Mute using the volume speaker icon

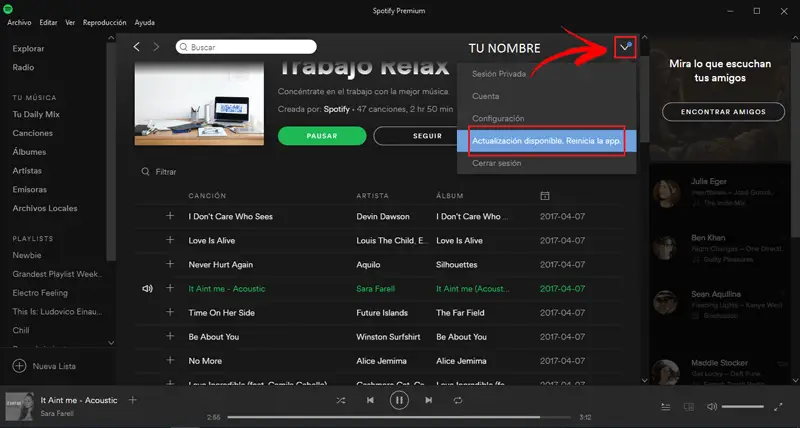pyautogui.click(x=712, y=407)
